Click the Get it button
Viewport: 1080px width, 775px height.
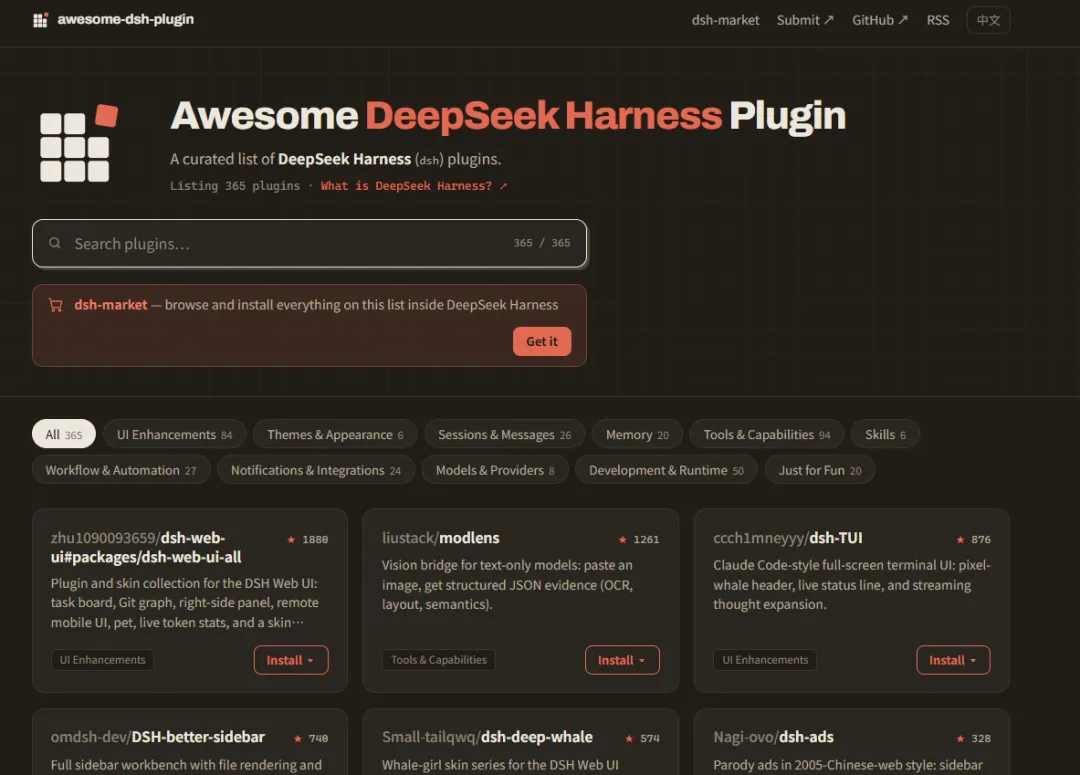[542, 342]
